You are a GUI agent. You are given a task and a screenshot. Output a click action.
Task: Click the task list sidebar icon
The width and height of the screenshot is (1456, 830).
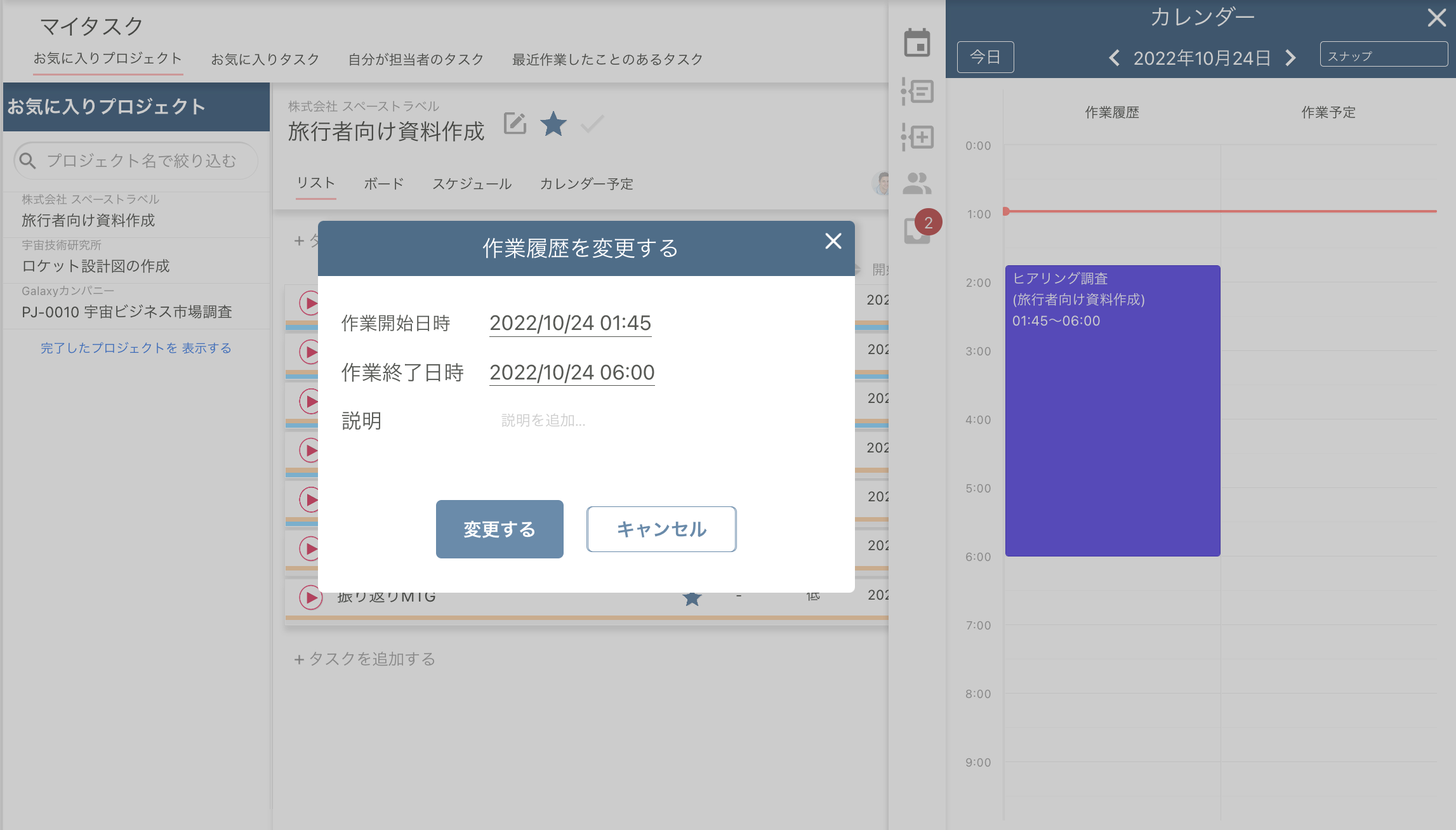pyautogui.click(x=917, y=91)
